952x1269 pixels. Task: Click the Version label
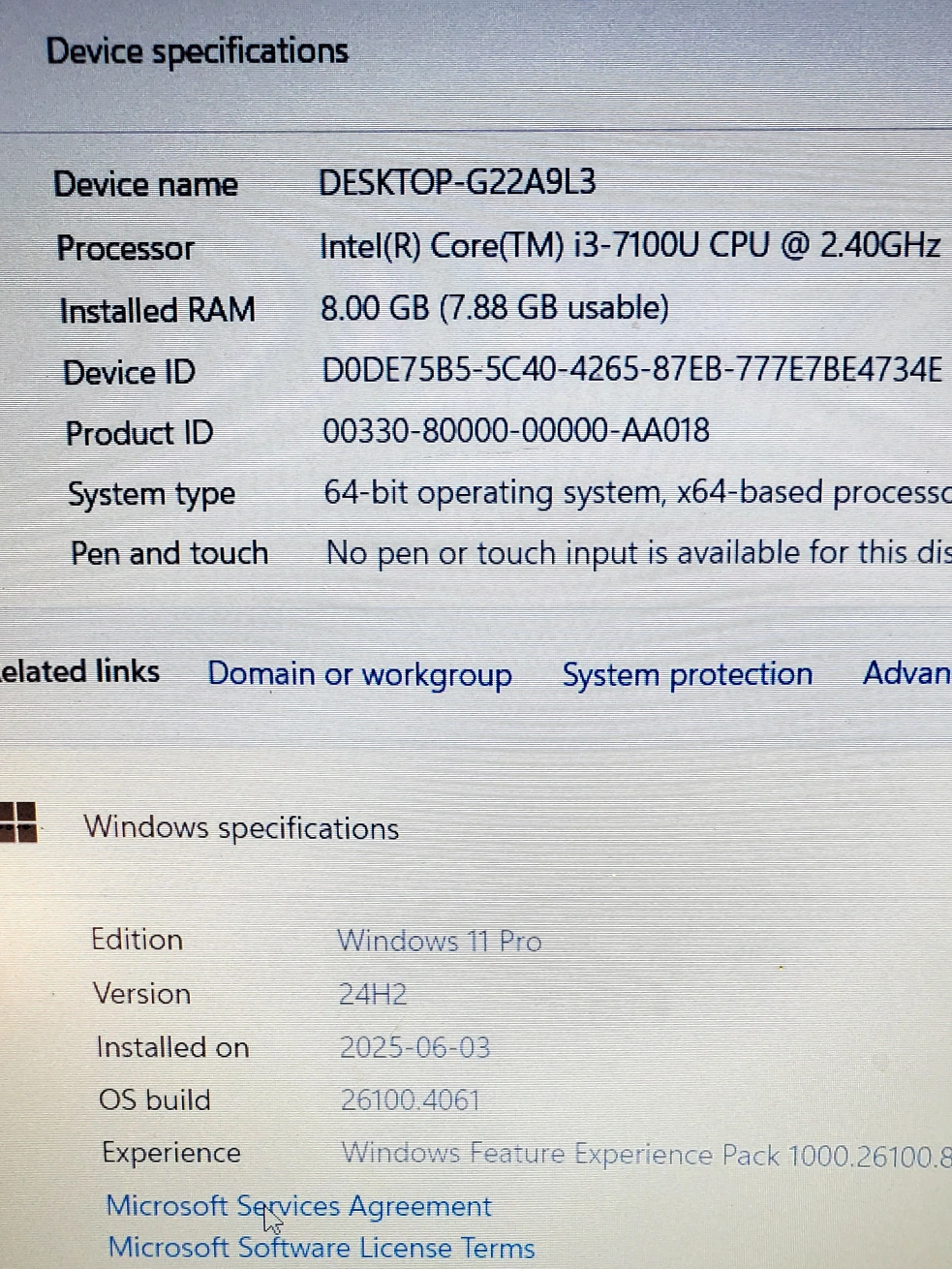141,994
